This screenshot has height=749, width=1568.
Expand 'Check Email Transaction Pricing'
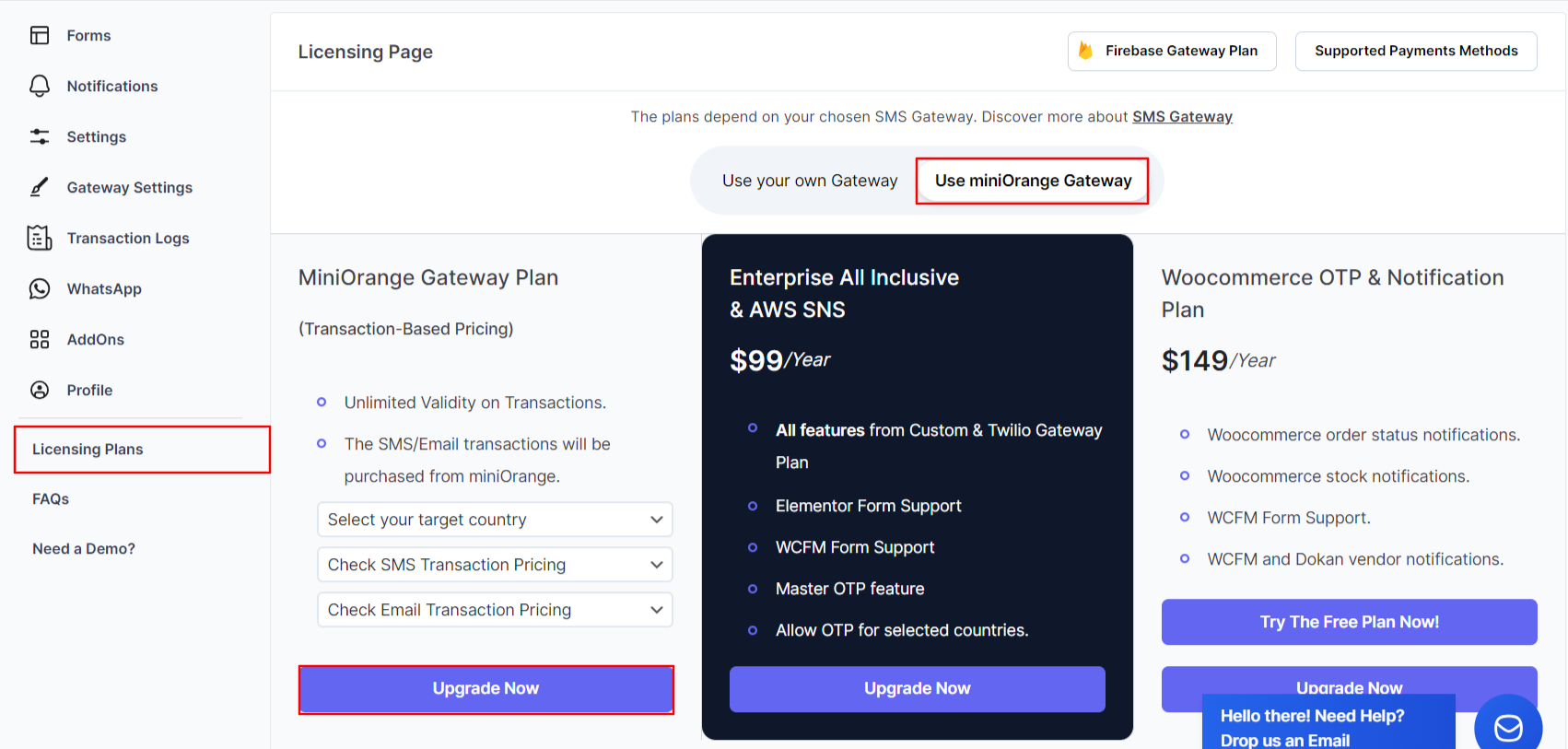click(494, 609)
